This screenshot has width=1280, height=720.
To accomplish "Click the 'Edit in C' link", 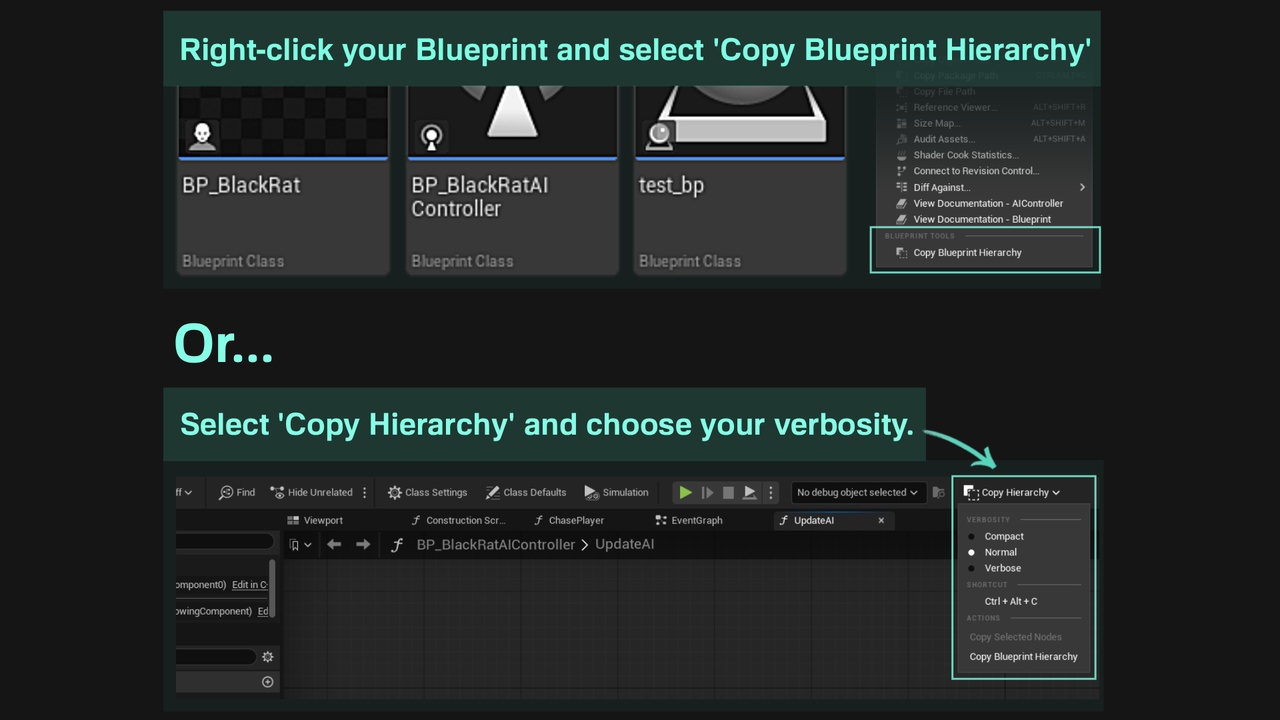I will point(249,585).
